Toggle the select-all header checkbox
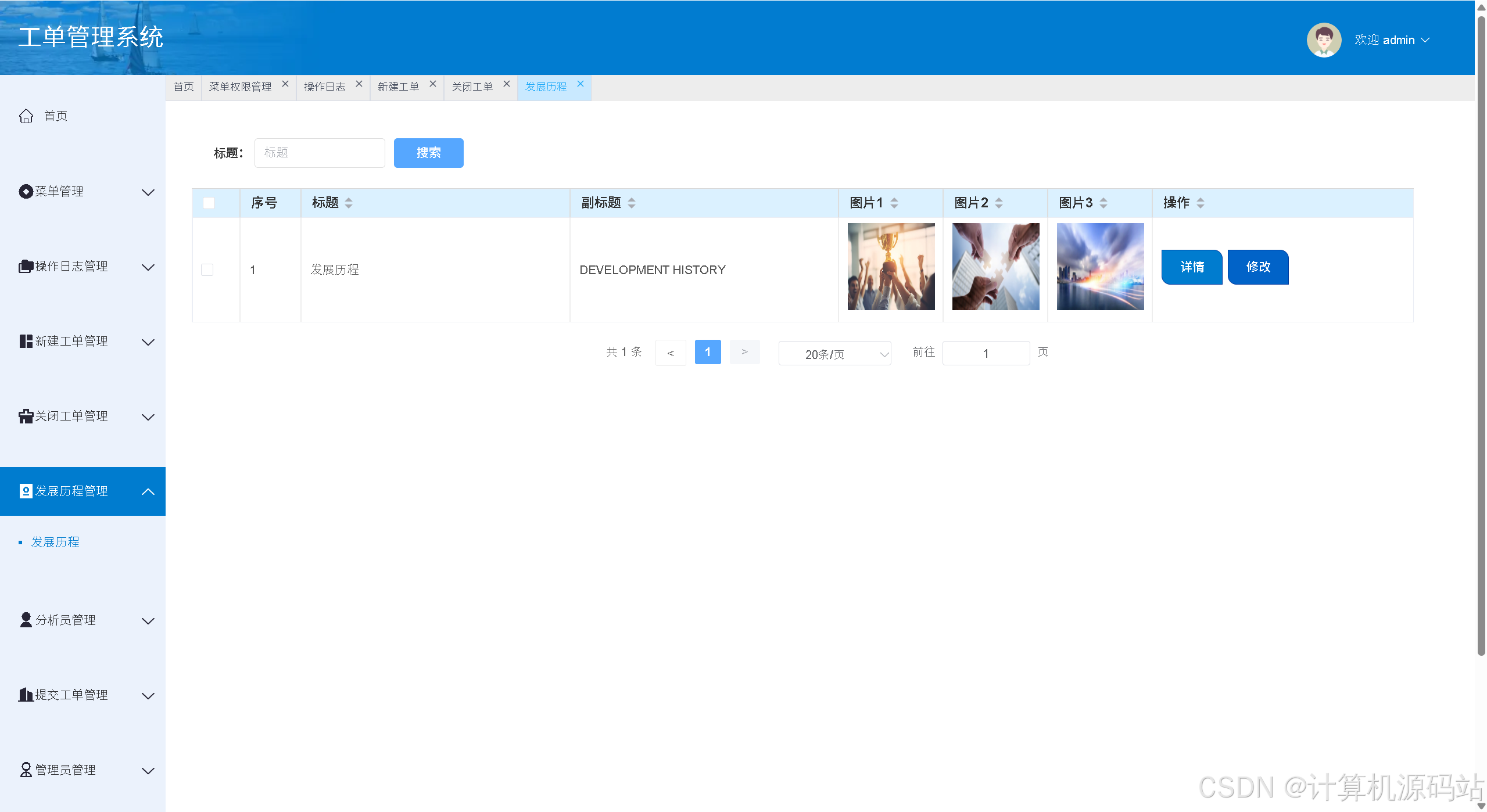 pos(209,203)
